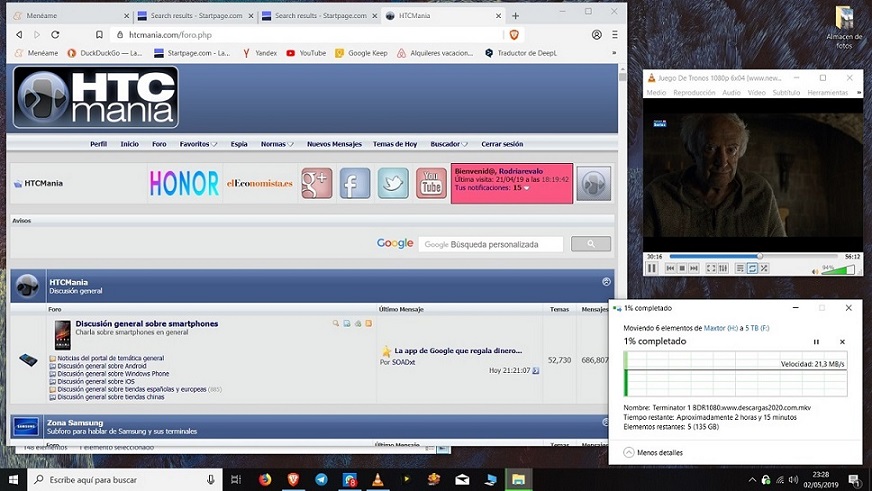Open VLC Herramientas menu
The height and width of the screenshot is (491, 872).
click(828, 93)
